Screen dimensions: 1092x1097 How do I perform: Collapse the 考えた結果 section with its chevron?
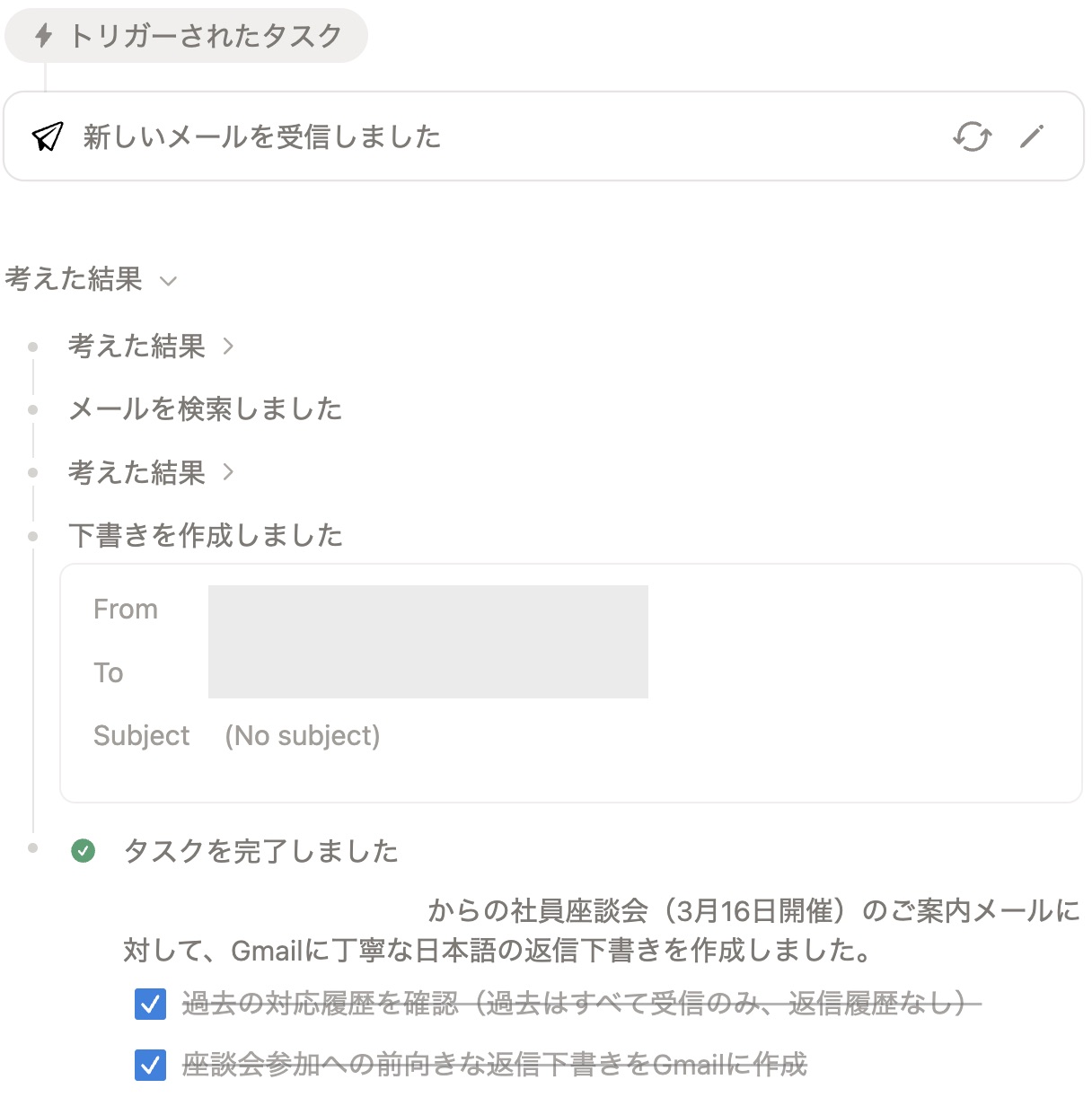170,281
